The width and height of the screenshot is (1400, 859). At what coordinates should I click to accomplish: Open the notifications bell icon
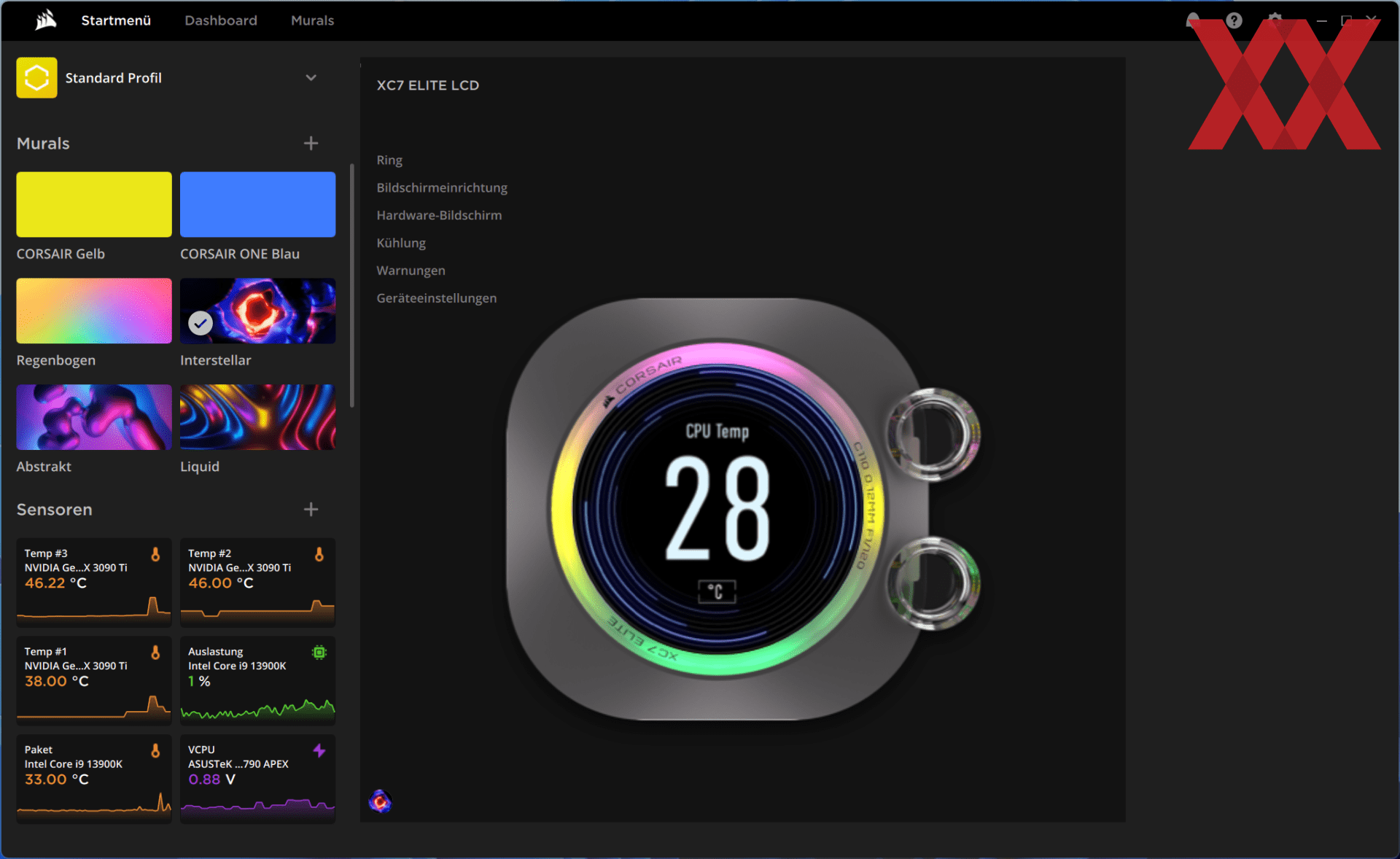tap(1193, 20)
